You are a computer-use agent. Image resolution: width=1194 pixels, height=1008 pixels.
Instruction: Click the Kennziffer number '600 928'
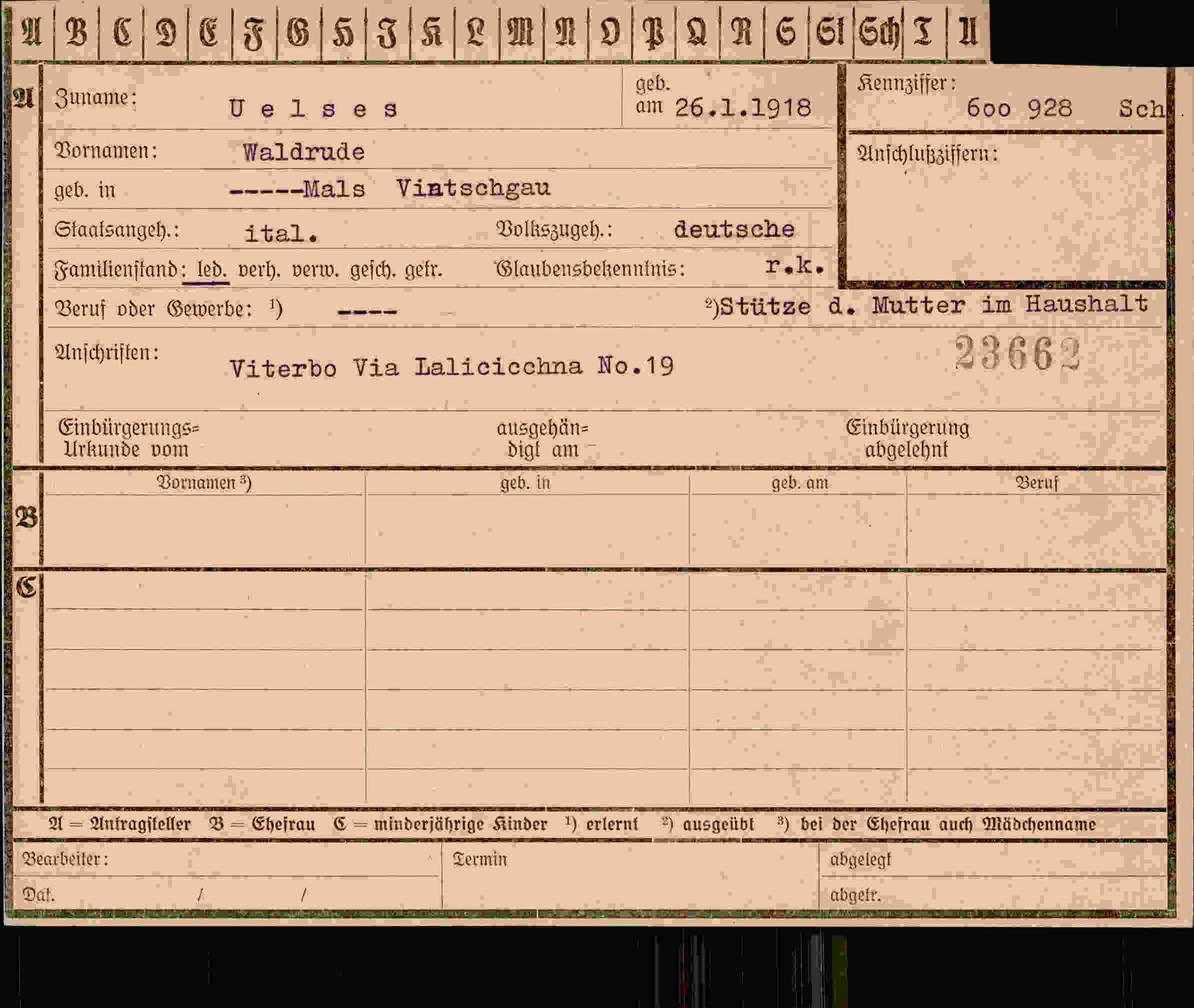point(1019,108)
